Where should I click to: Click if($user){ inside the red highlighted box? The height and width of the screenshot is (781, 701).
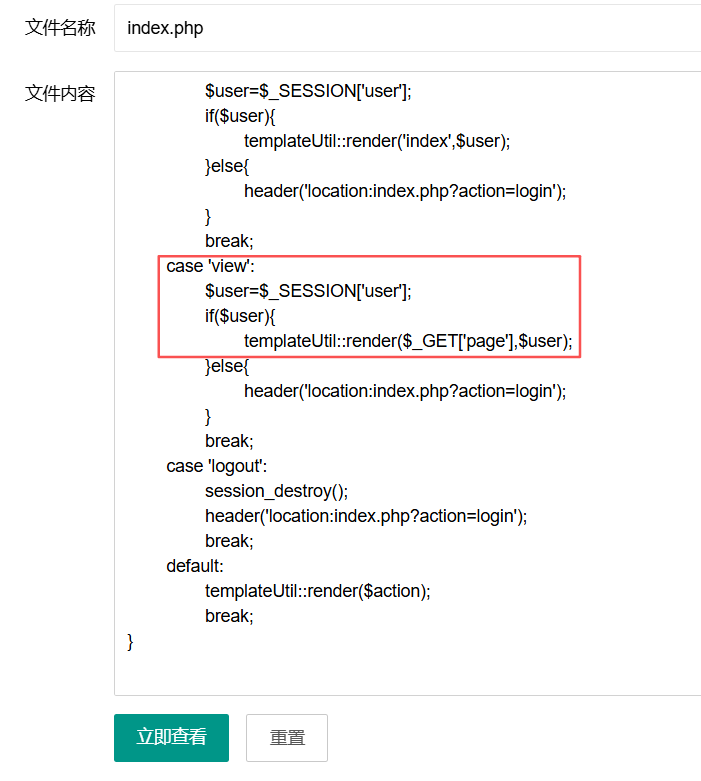239,316
